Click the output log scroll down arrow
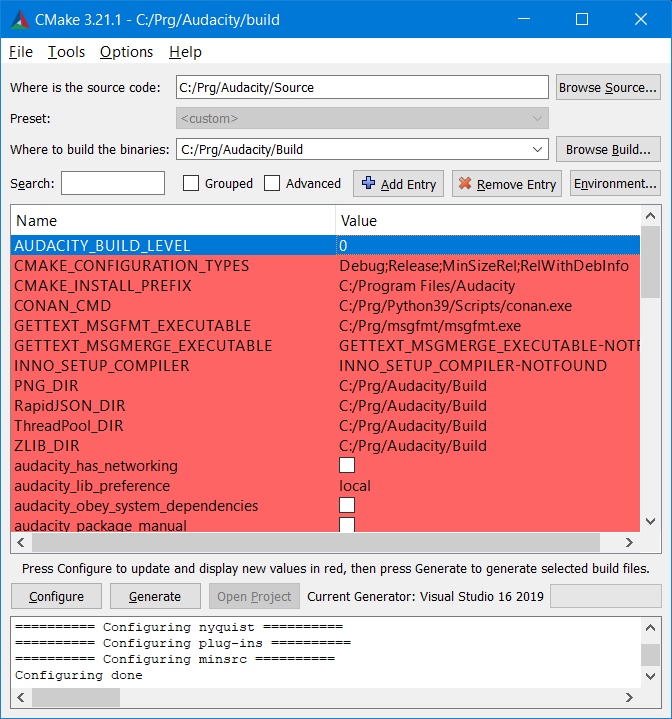Screen dimensions: 672x719 point(650,676)
